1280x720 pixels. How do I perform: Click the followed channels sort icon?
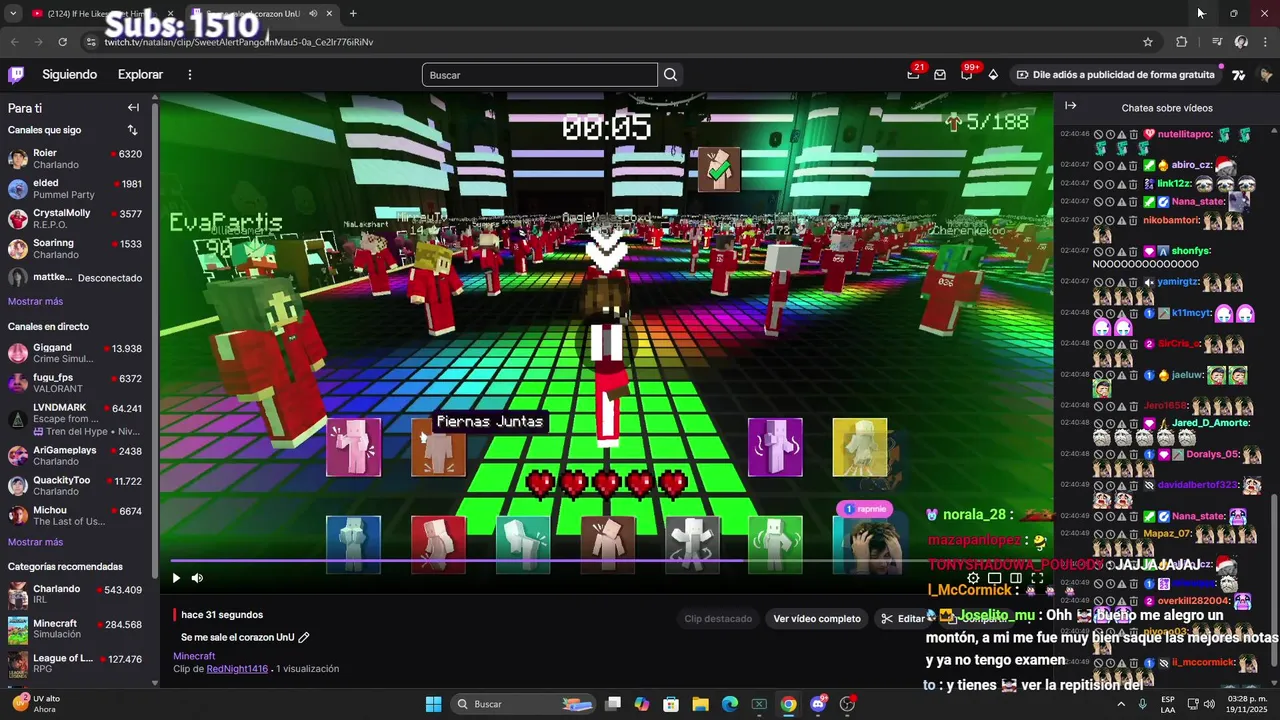tap(132, 130)
